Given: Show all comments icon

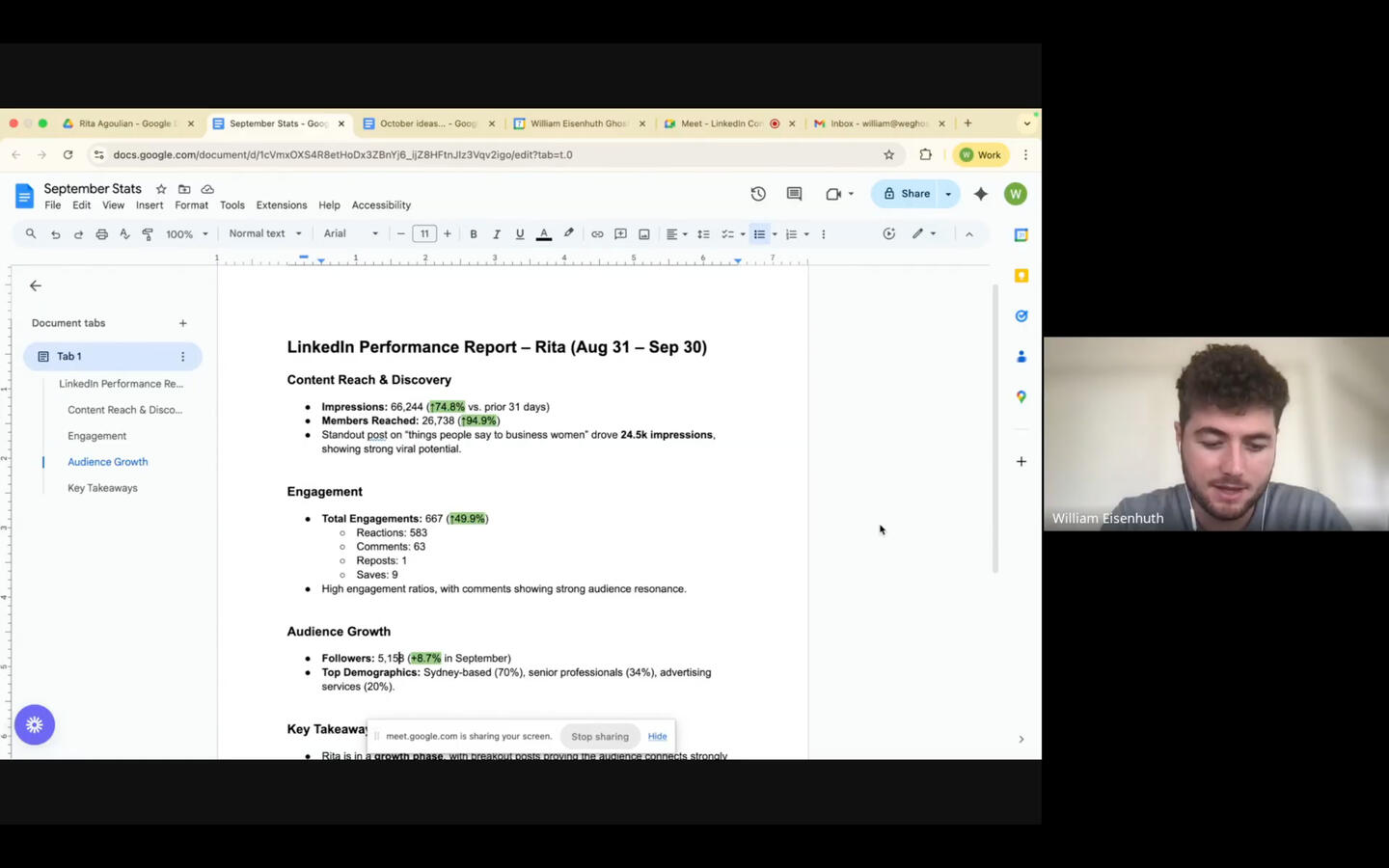Looking at the screenshot, I should pos(794,194).
